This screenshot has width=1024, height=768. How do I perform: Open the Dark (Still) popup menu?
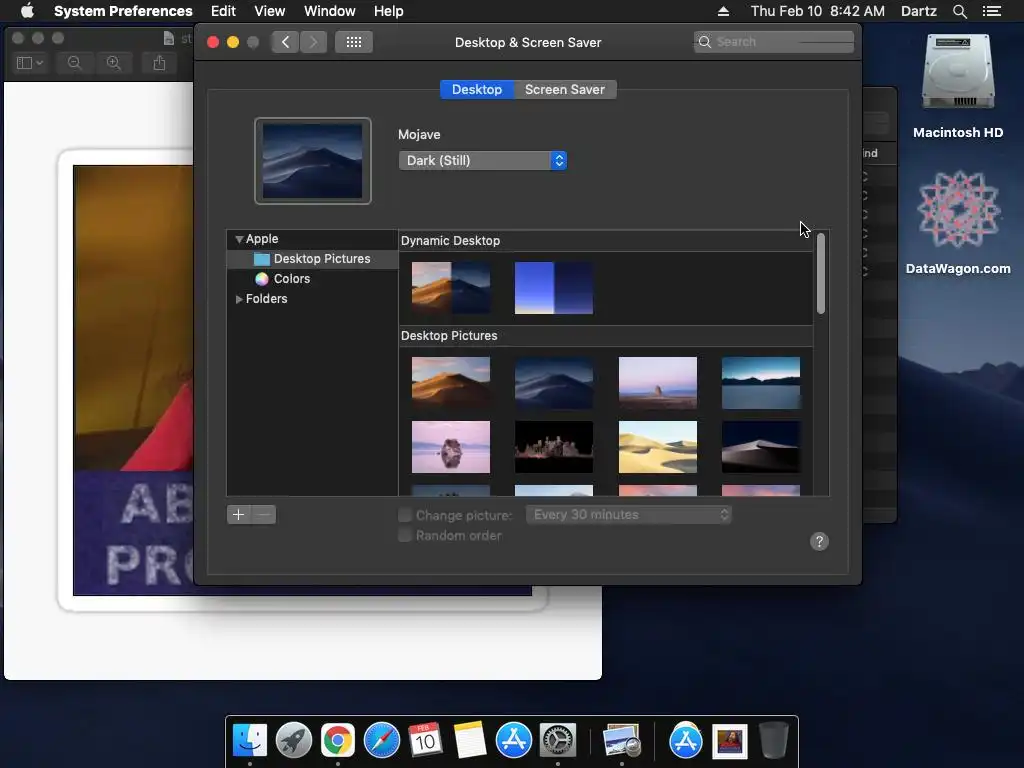pos(483,161)
